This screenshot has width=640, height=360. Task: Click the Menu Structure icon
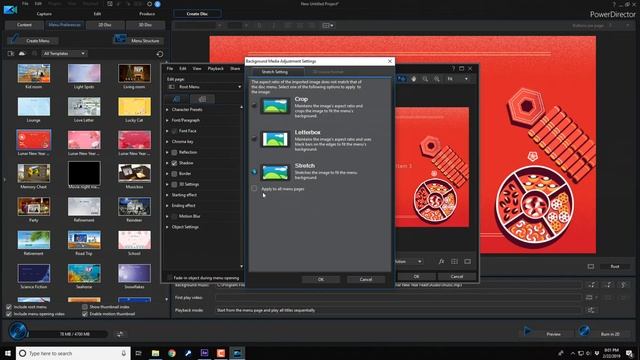click(x=120, y=39)
